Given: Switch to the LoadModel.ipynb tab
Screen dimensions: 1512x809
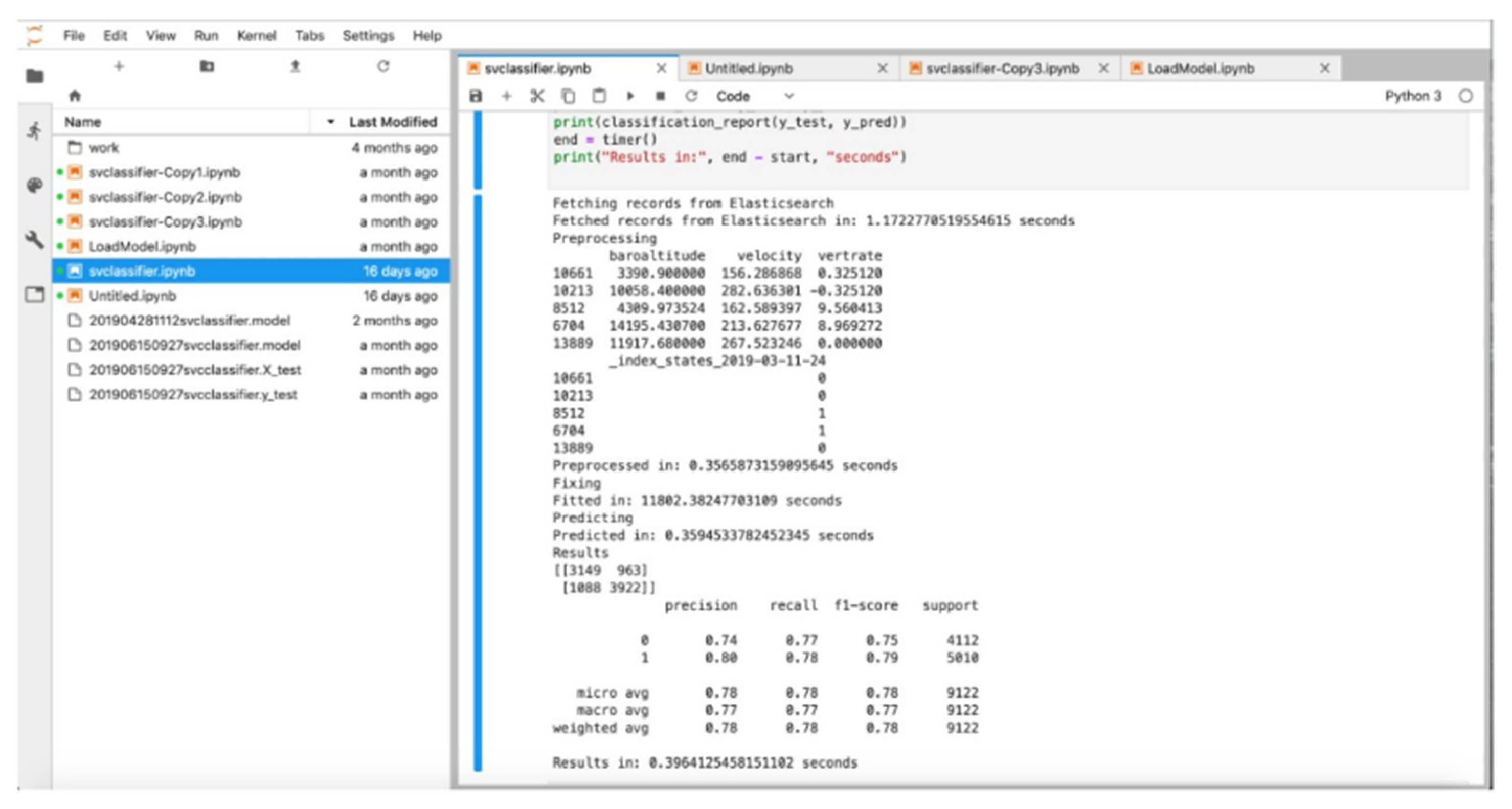Looking at the screenshot, I should [x=1200, y=69].
